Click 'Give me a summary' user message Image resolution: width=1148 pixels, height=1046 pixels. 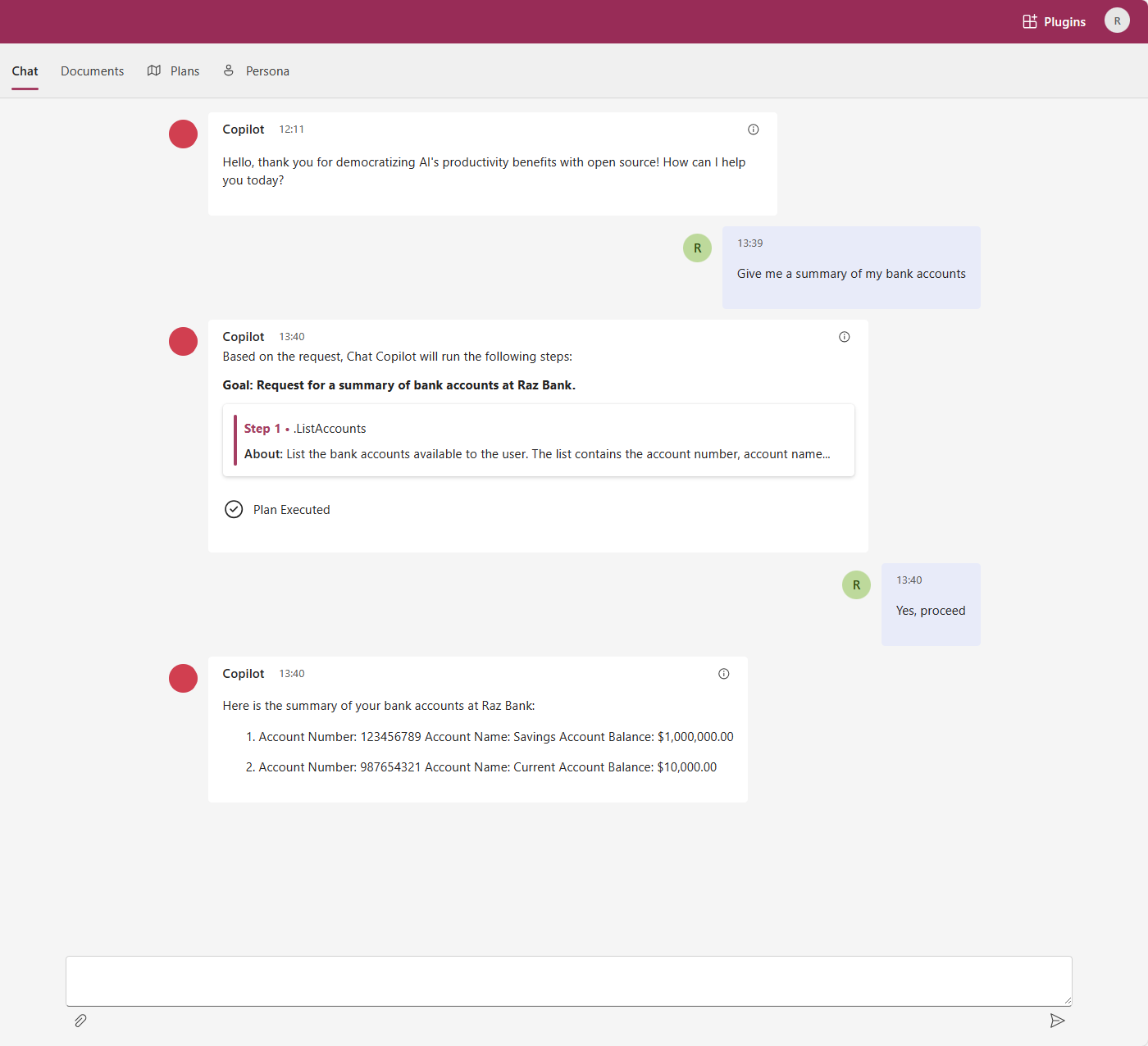(x=850, y=274)
